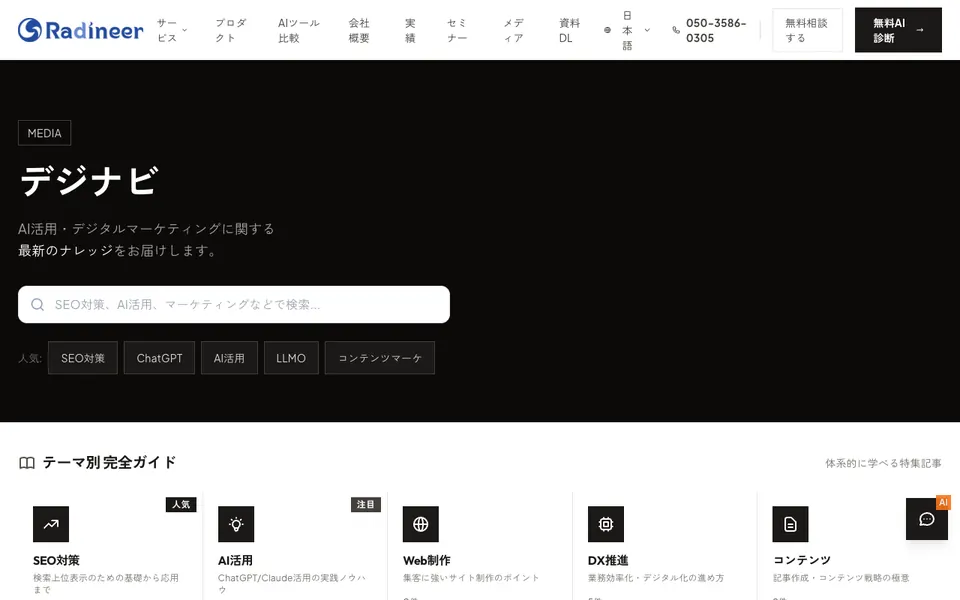Open the 日本語 language dropdown
This screenshot has width=960, height=600.
coord(627,30)
